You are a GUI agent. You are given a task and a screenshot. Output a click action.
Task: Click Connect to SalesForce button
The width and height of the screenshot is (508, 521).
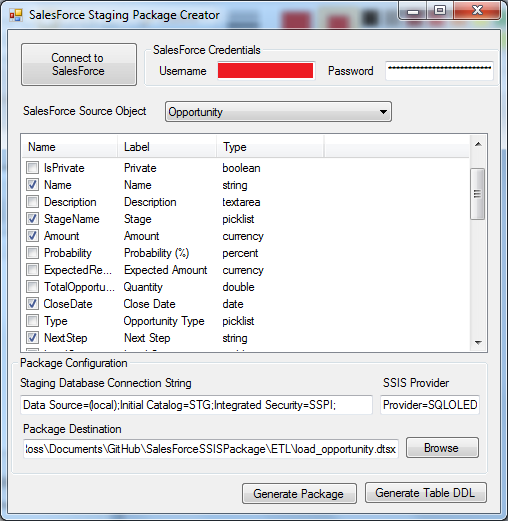(79, 64)
